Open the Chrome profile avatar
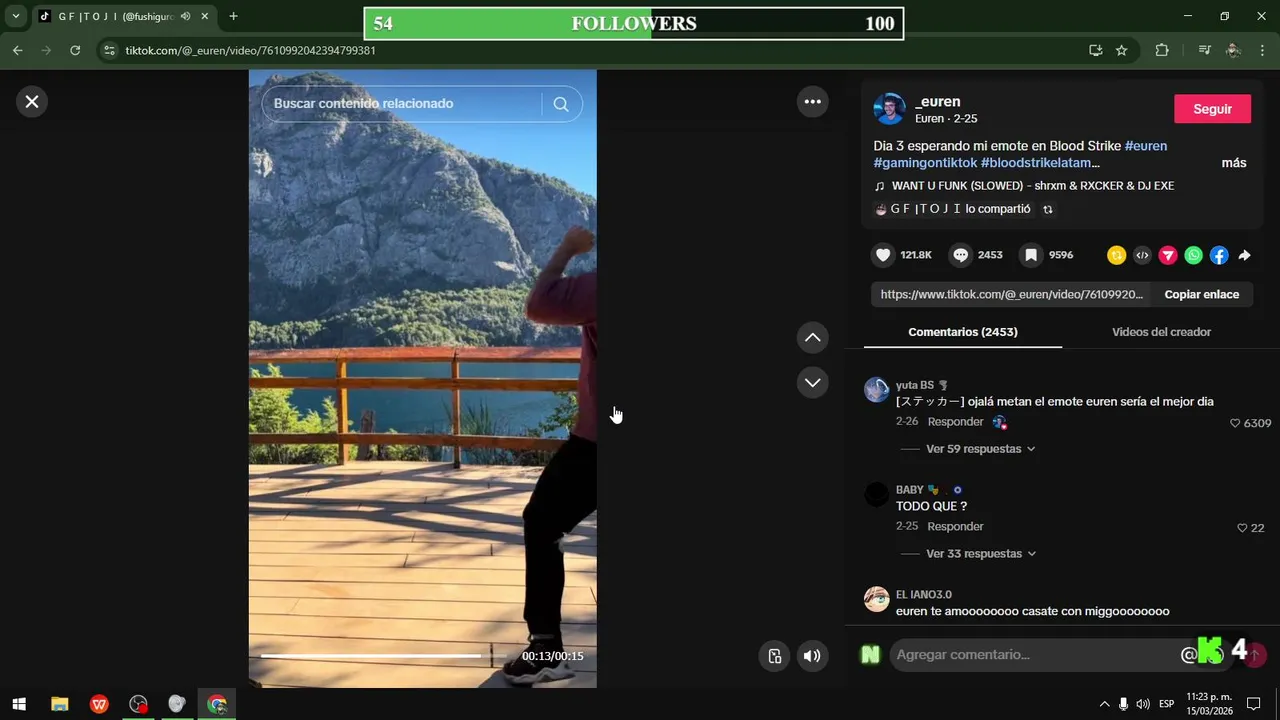 1233,50
